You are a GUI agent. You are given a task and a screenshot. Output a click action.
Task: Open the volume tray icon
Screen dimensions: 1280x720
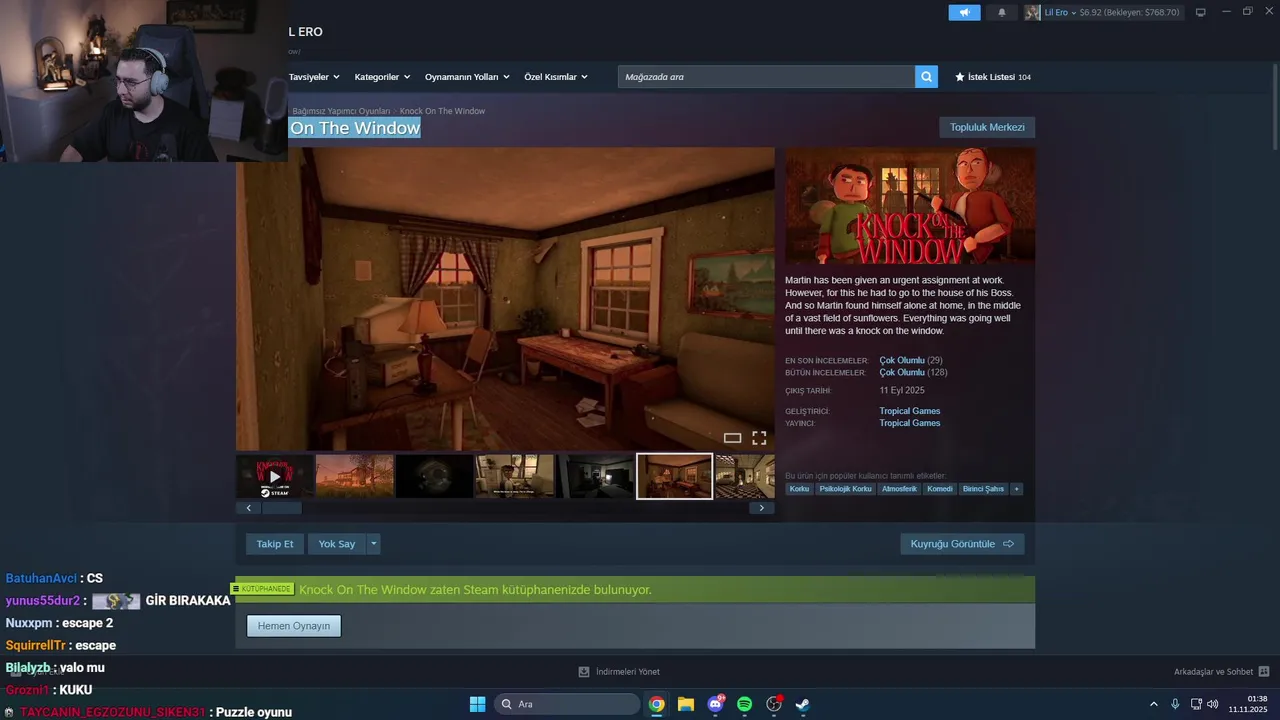pyautogui.click(x=1212, y=704)
